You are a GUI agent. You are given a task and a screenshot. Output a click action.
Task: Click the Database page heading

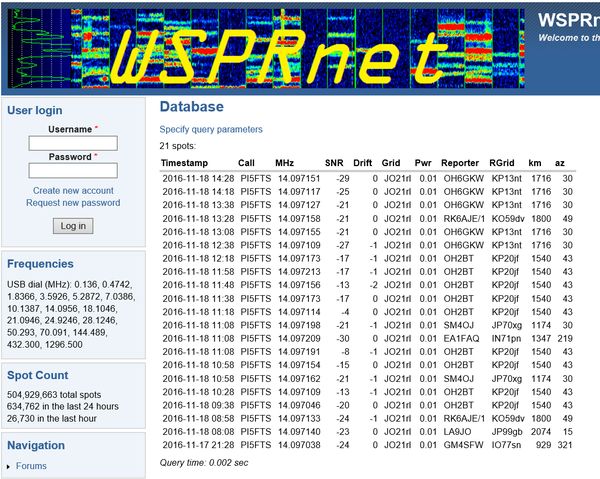[191, 107]
